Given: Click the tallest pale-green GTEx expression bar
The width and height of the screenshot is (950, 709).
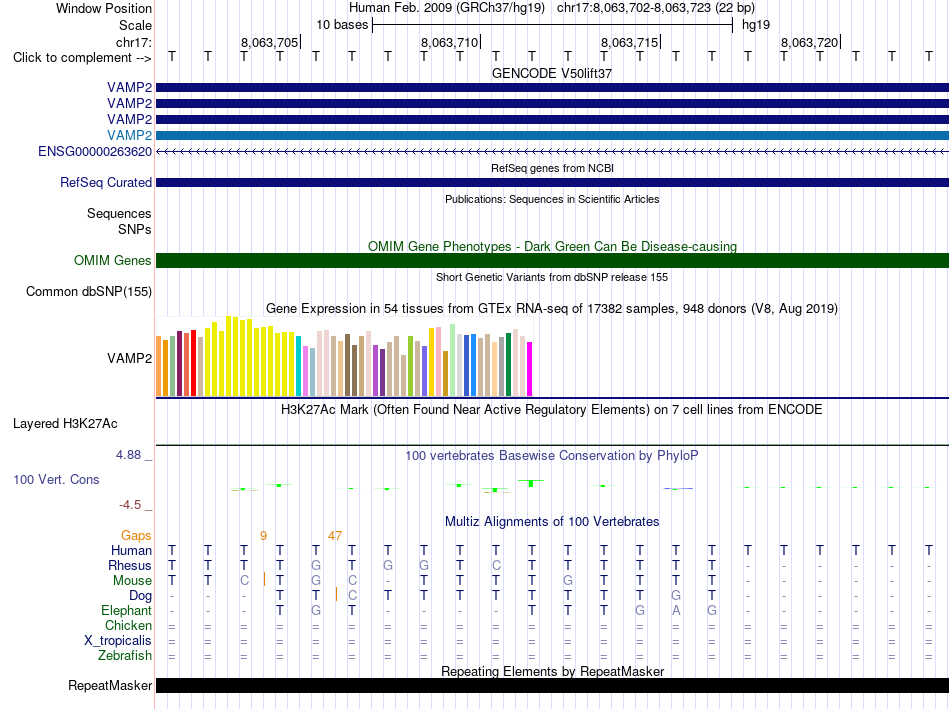Looking at the screenshot, I should [x=452, y=360].
